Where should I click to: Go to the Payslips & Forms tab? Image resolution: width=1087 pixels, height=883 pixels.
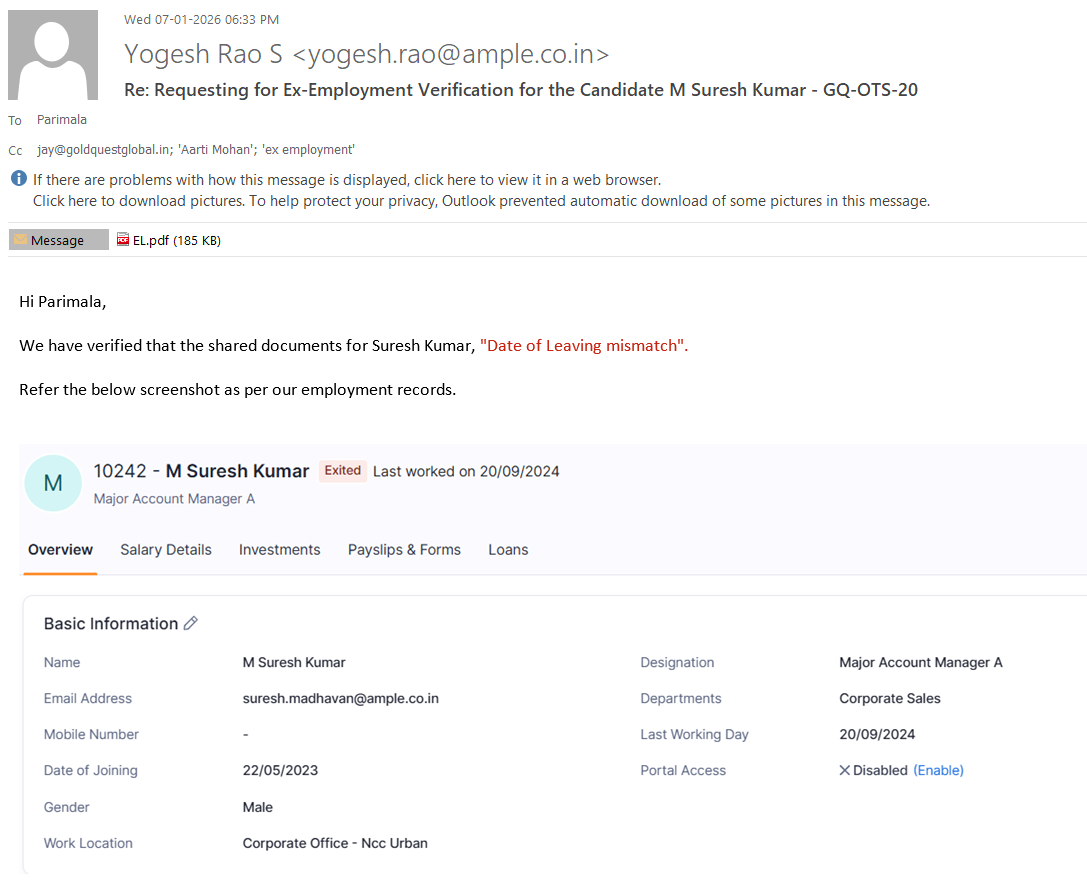pyautogui.click(x=404, y=550)
